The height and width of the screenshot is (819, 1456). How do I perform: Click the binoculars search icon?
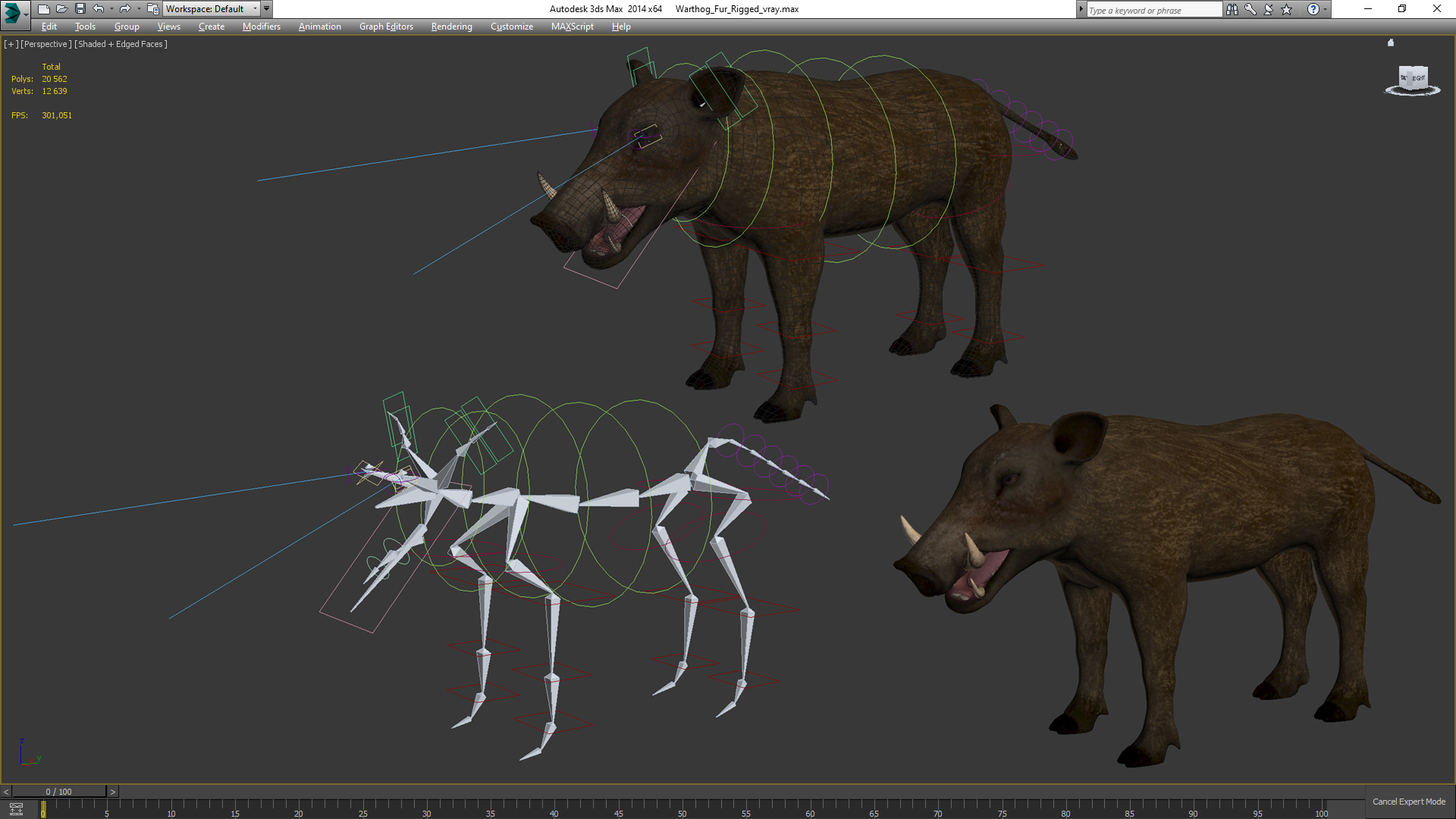[1232, 9]
